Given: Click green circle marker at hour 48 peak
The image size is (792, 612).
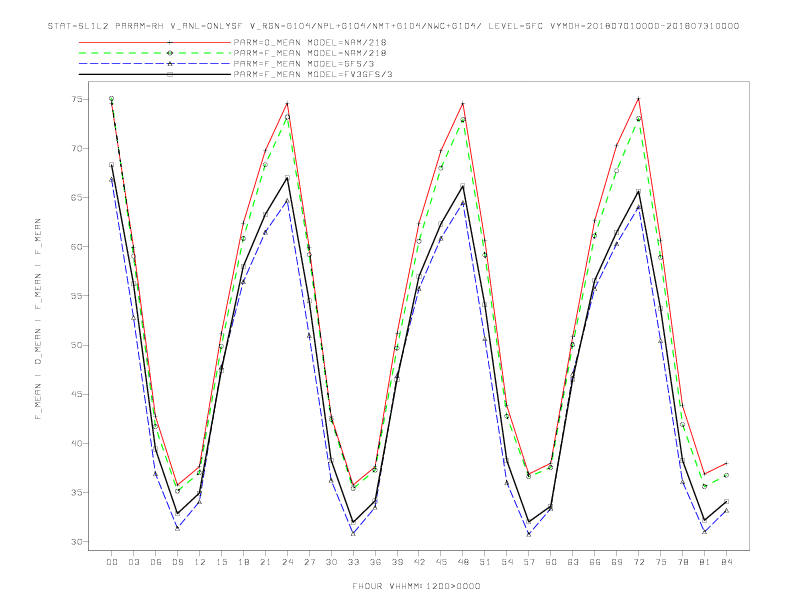Looking at the screenshot, I should coord(463,120).
